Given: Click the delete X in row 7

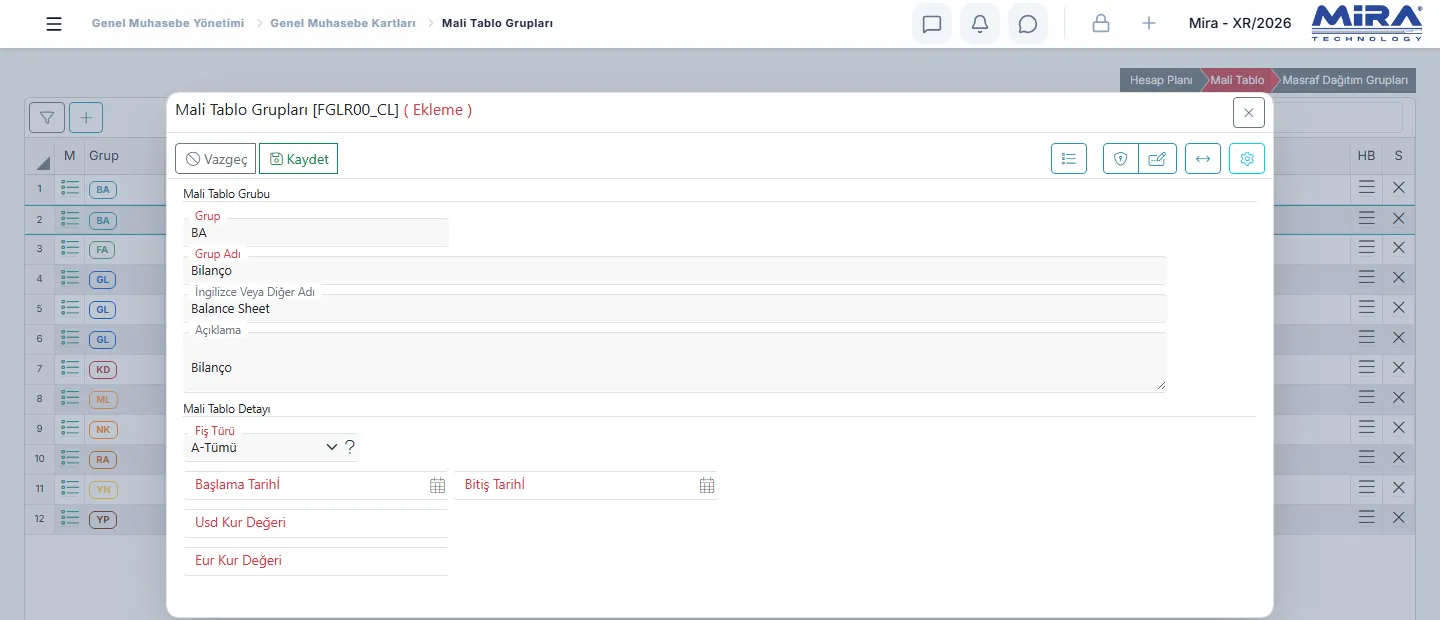Looking at the screenshot, I should coord(1399,368).
